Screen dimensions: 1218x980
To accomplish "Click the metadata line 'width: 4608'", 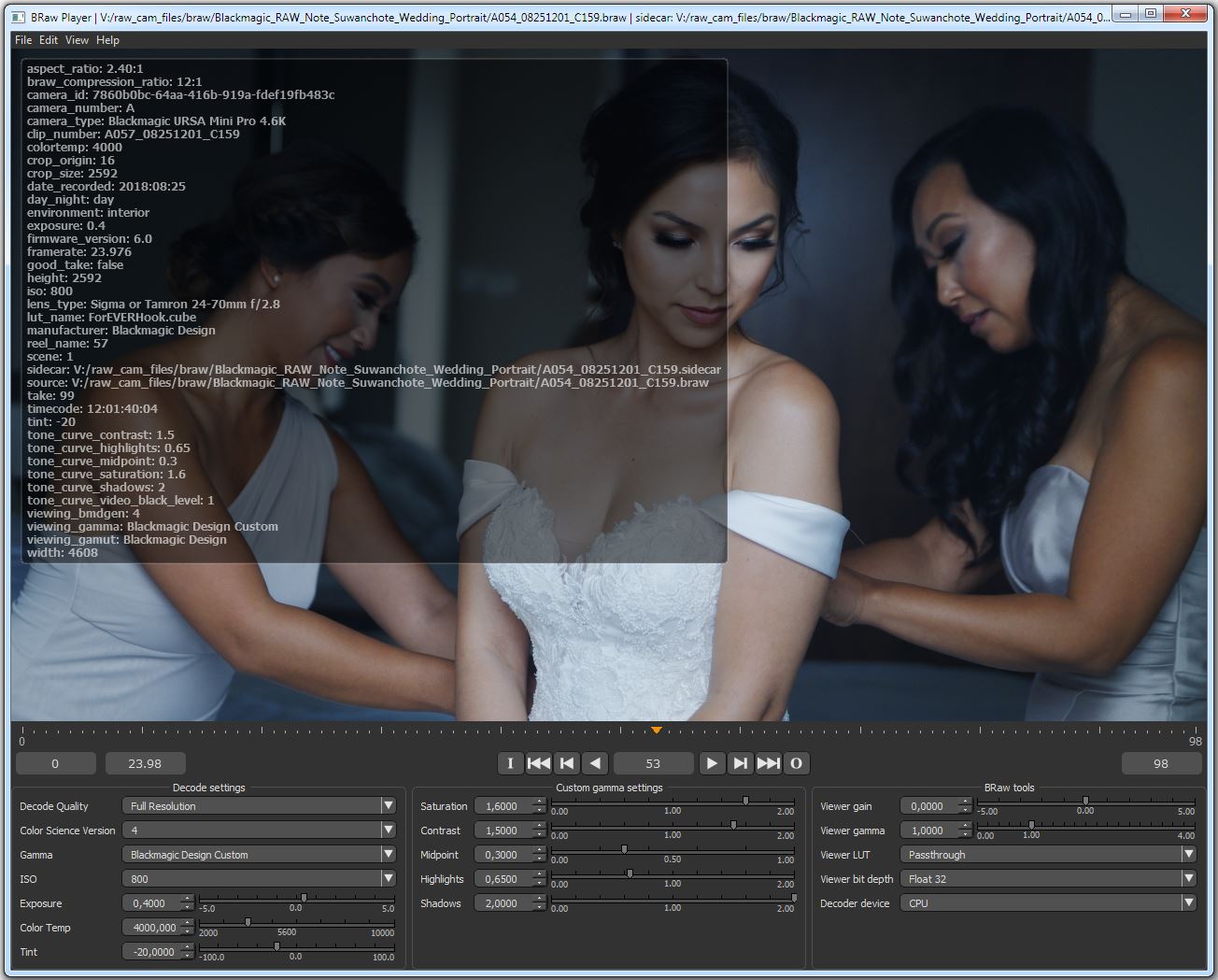I will coord(62,552).
